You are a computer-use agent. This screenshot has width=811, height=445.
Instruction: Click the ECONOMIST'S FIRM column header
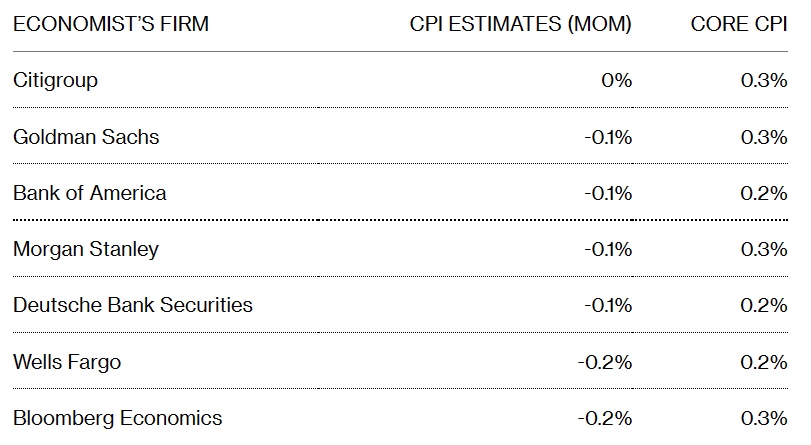(x=111, y=24)
